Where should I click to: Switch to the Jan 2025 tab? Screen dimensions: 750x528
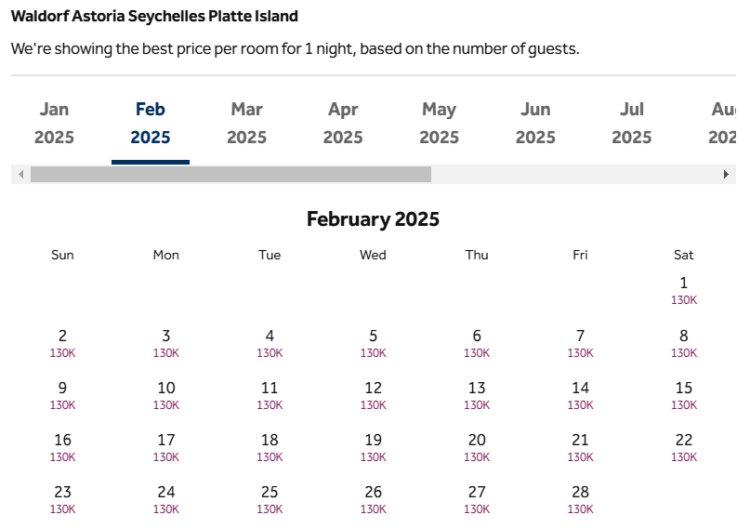54,123
